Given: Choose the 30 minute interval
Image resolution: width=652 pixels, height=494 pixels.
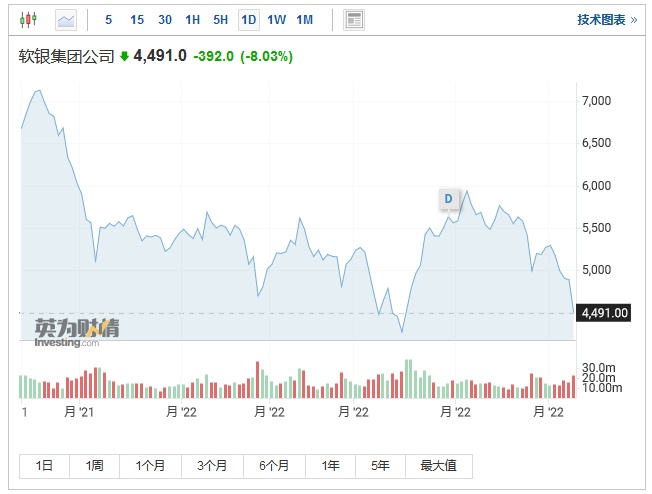Looking at the screenshot, I should click(165, 20).
